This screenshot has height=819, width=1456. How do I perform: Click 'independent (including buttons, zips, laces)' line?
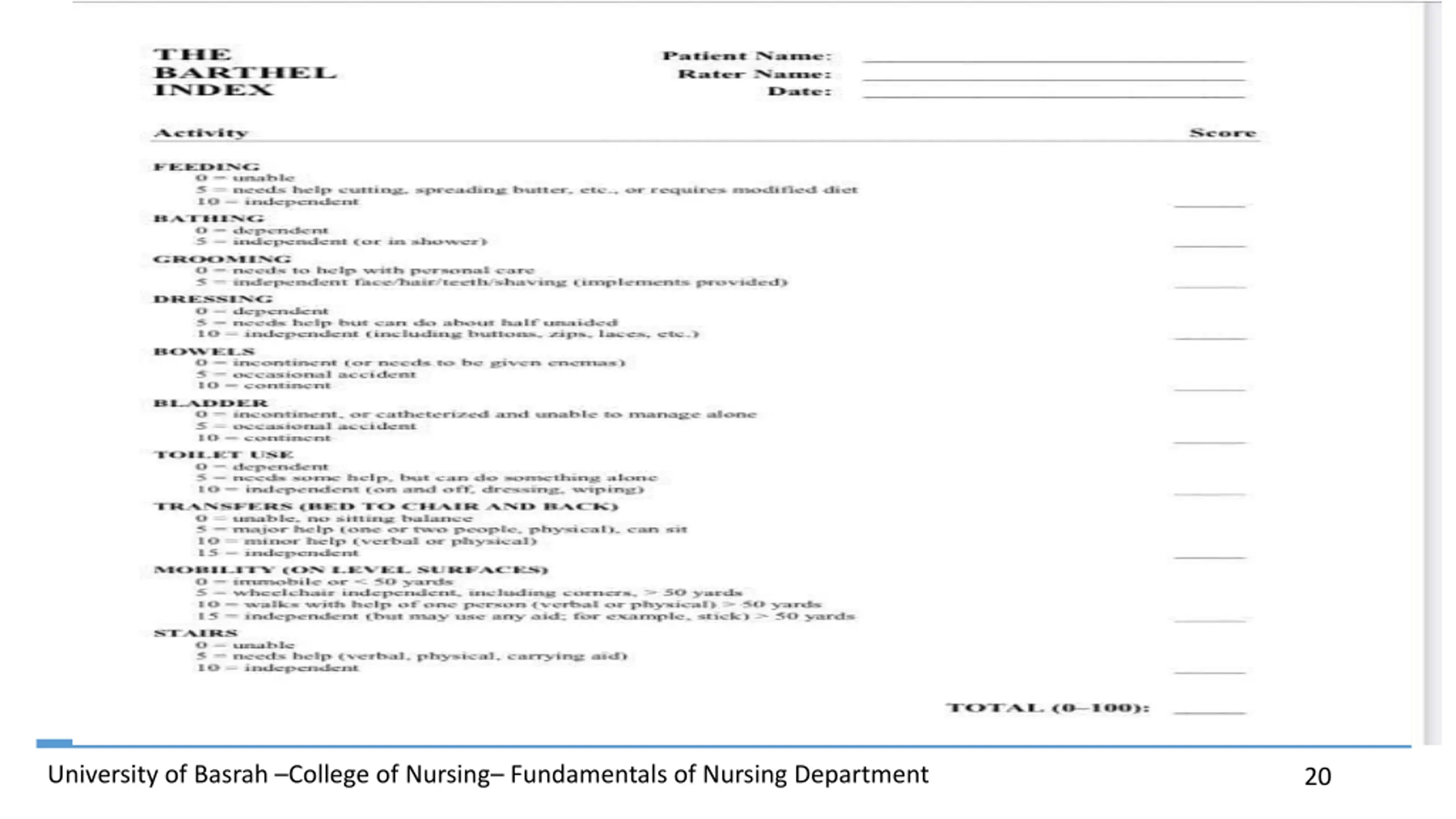coord(448,333)
